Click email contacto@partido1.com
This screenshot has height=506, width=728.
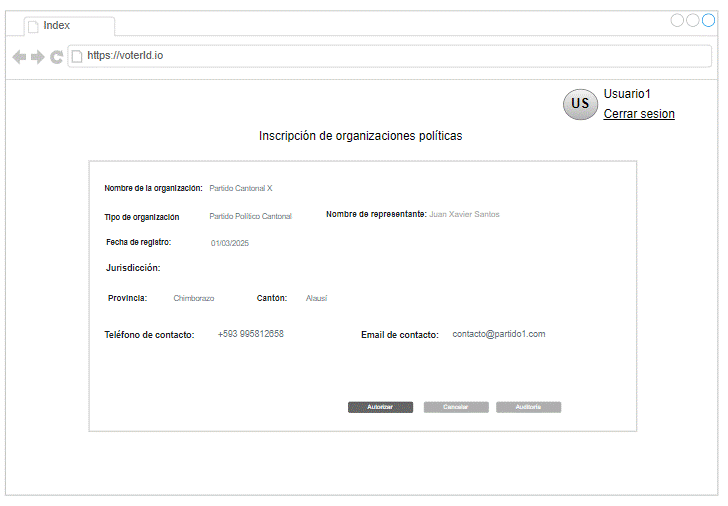point(499,334)
